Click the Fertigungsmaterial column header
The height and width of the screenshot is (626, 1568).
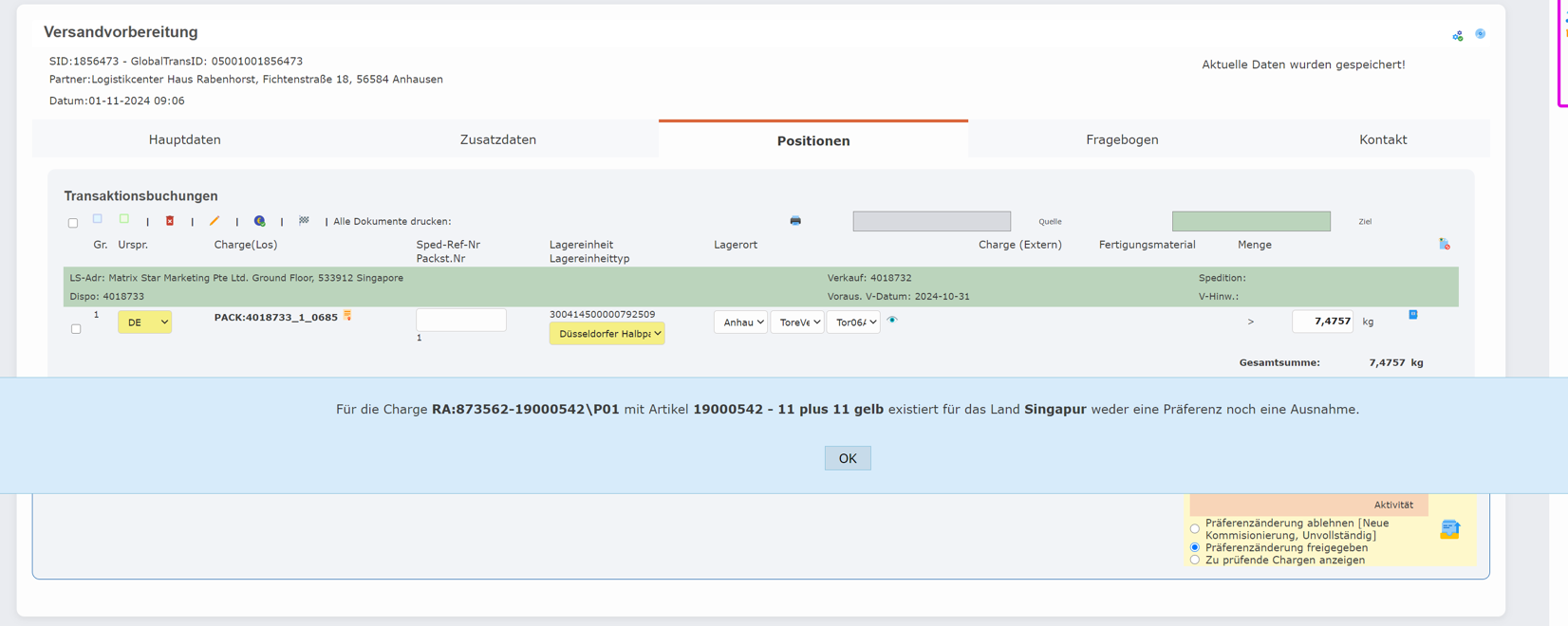1148,245
